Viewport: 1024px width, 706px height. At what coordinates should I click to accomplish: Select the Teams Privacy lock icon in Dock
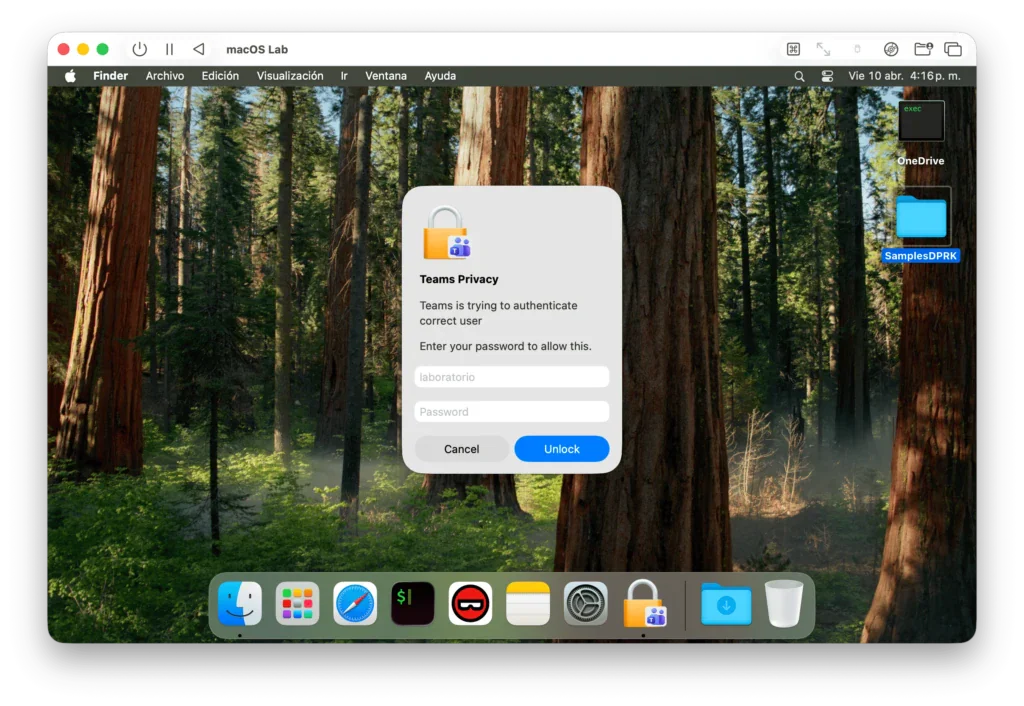click(x=644, y=604)
